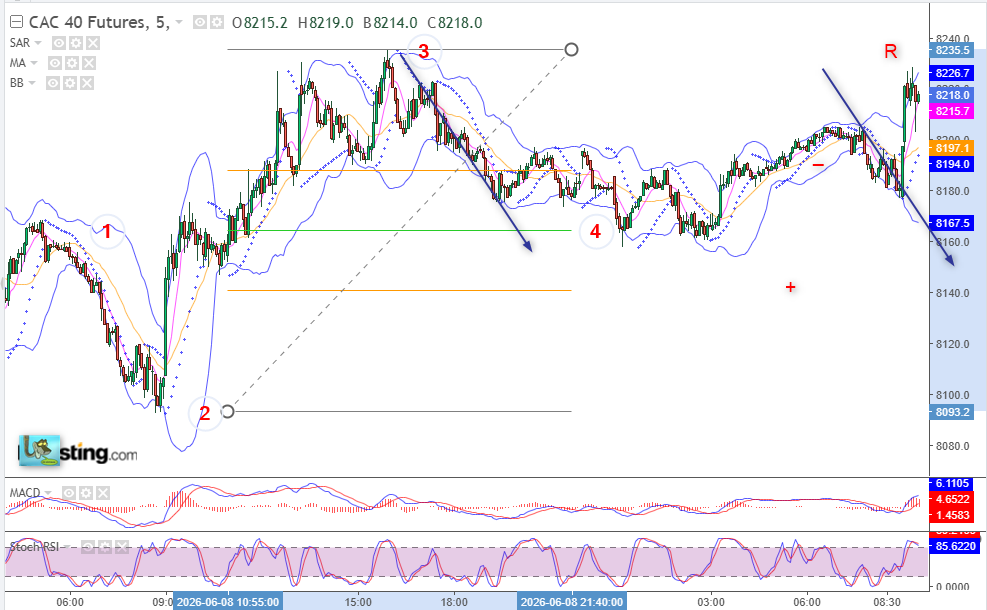
Task: Open settings for CAC 40 Futures series
Action: tap(217, 23)
